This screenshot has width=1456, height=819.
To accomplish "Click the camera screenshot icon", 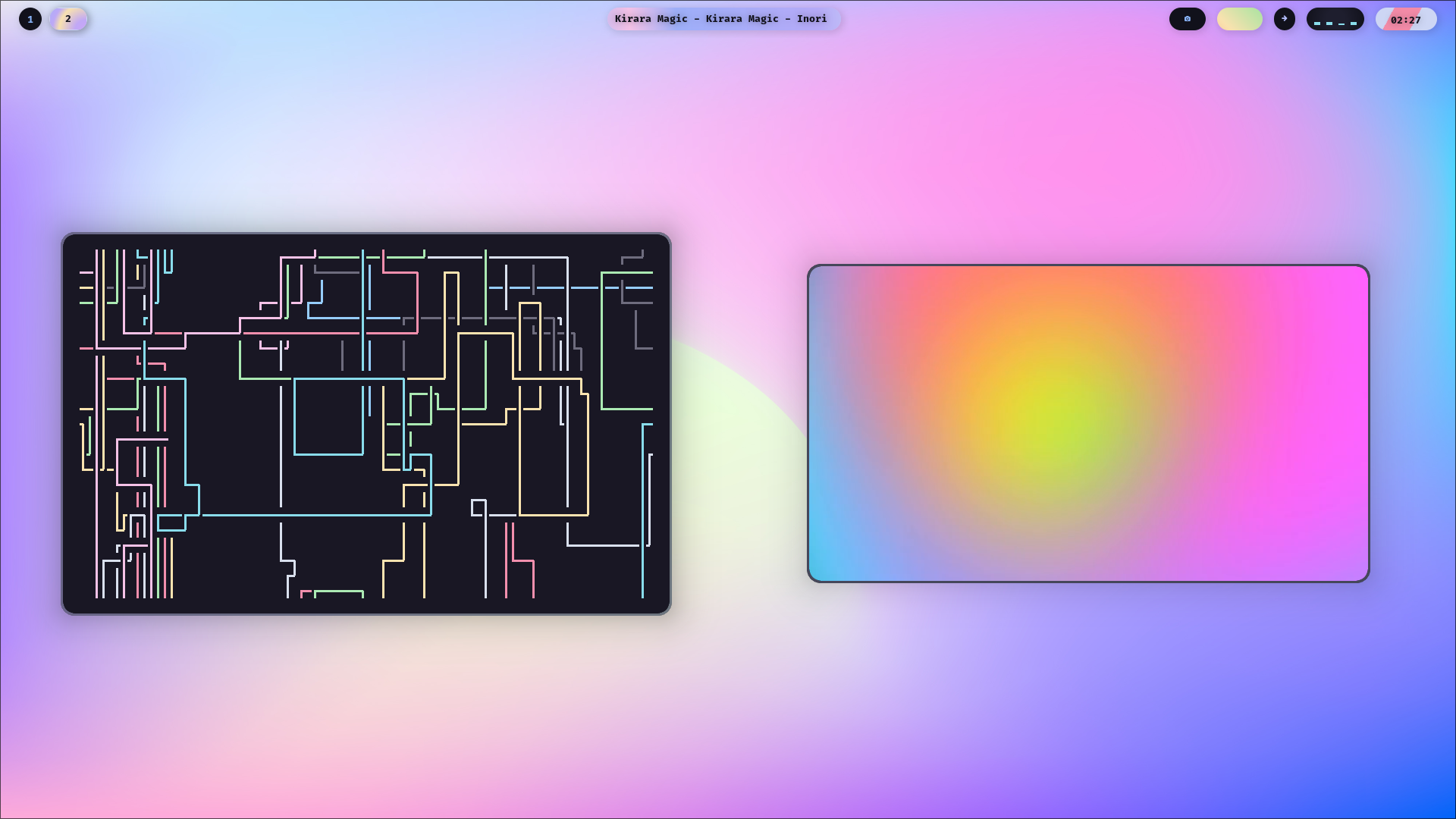I will [x=1187, y=19].
